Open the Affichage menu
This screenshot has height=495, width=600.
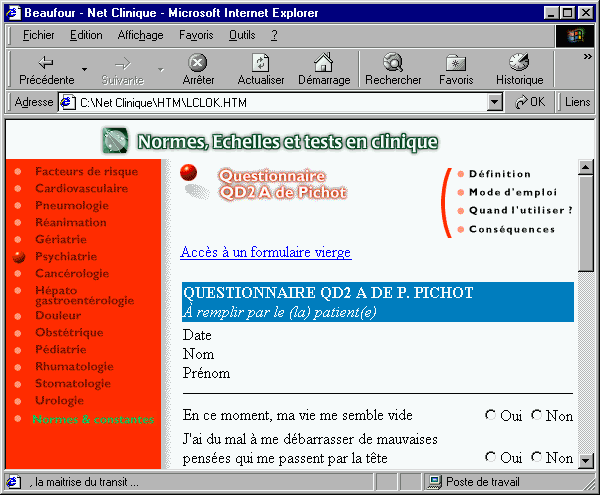click(140, 35)
